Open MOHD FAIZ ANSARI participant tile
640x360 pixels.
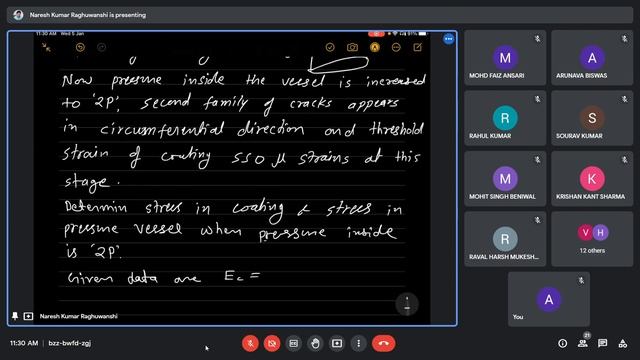(505, 58)
